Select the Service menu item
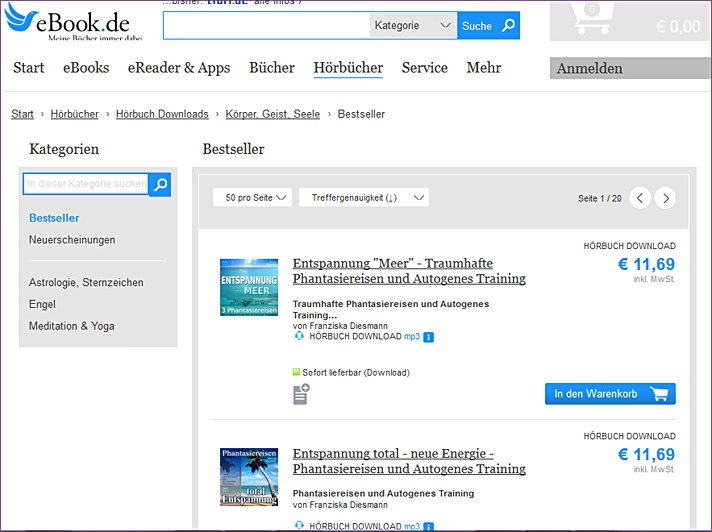712x532 pixels. click(x=424, y=68)
